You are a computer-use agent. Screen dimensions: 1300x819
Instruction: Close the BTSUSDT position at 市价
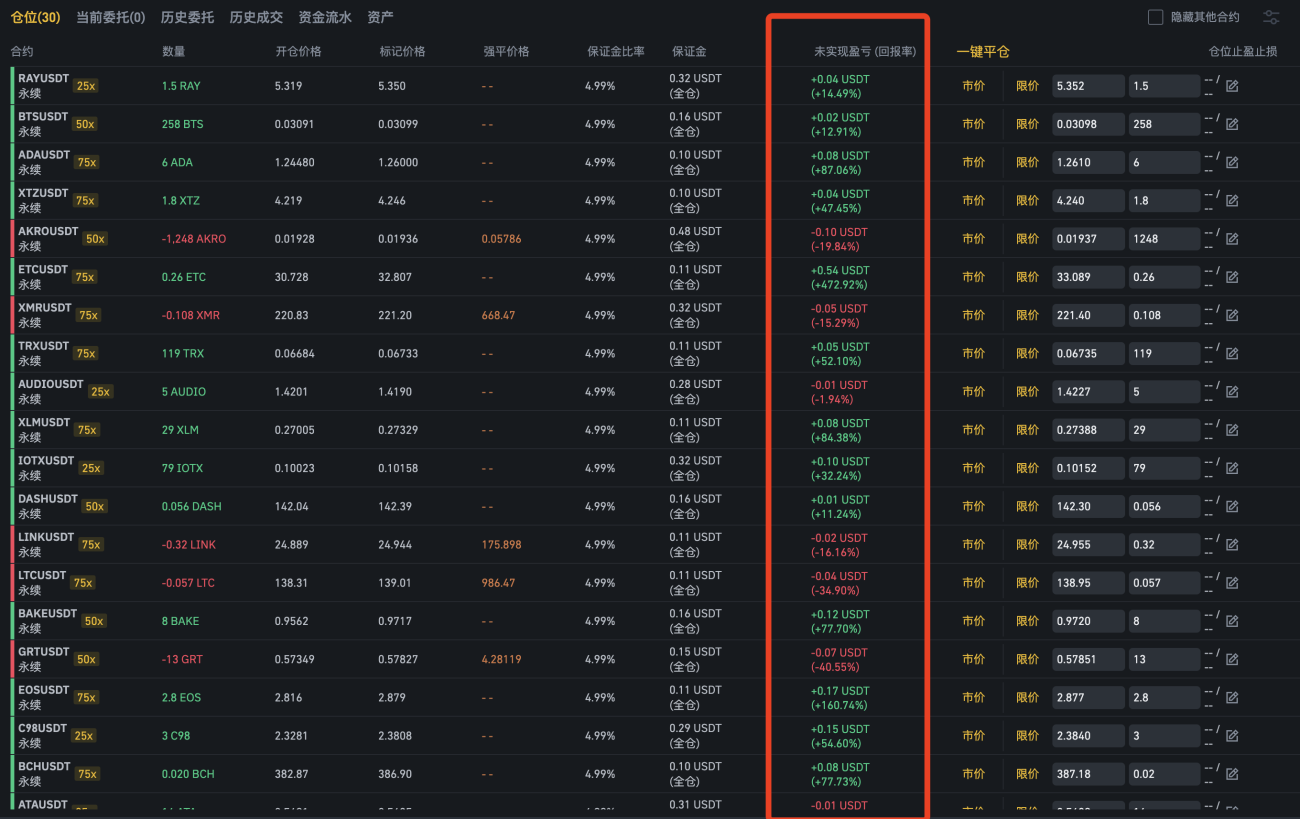click(x=973, y=124)
